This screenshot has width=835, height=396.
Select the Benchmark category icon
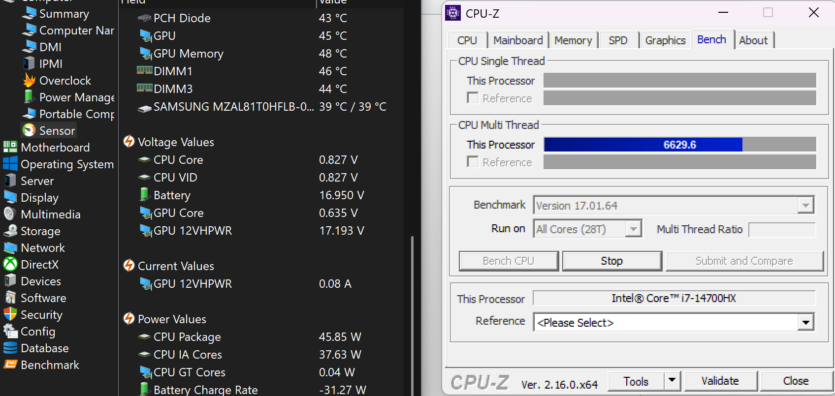pos(10,365)
